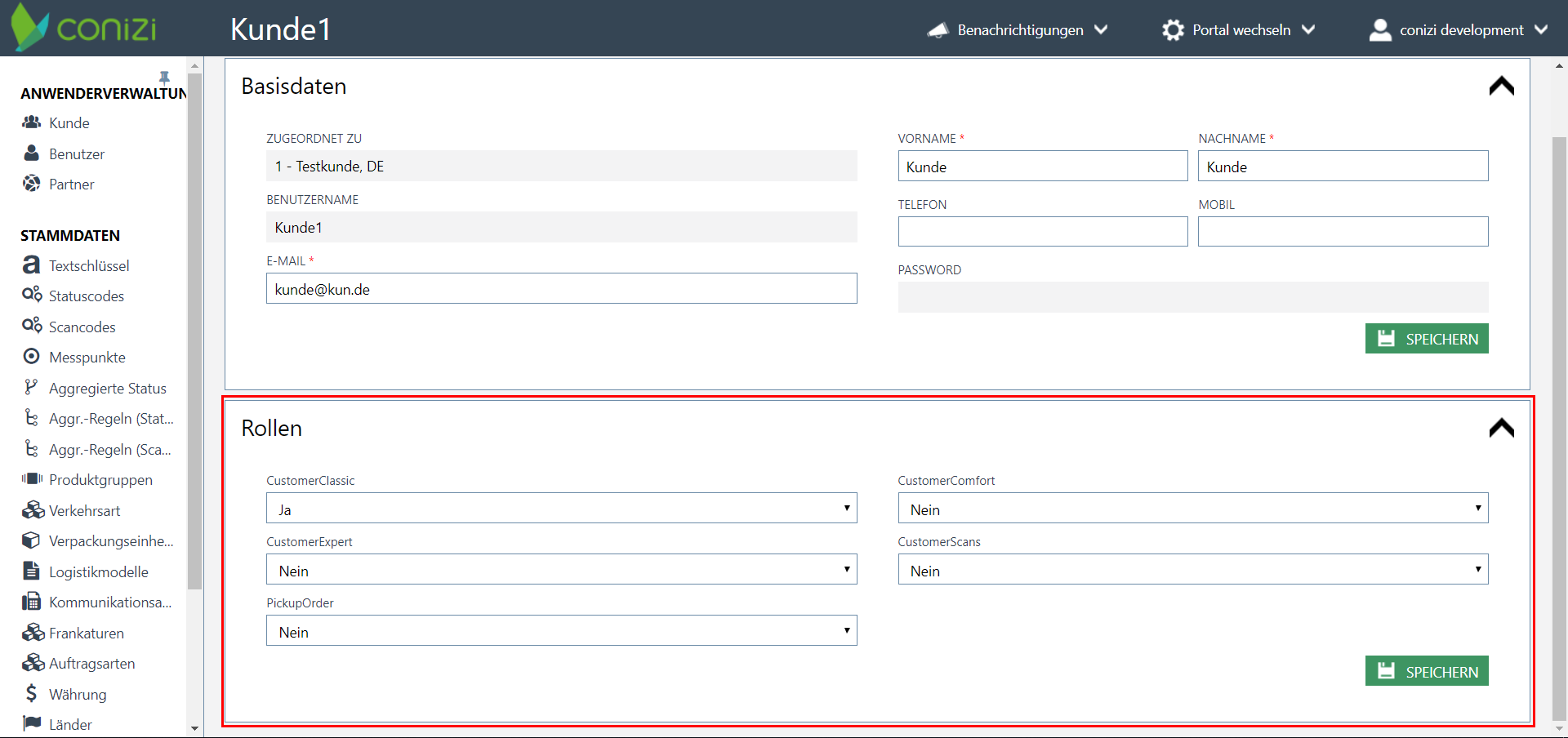1568x738 pixels.
Task: Open the Benachrichtigungen menu
Action: point(1018,30)
